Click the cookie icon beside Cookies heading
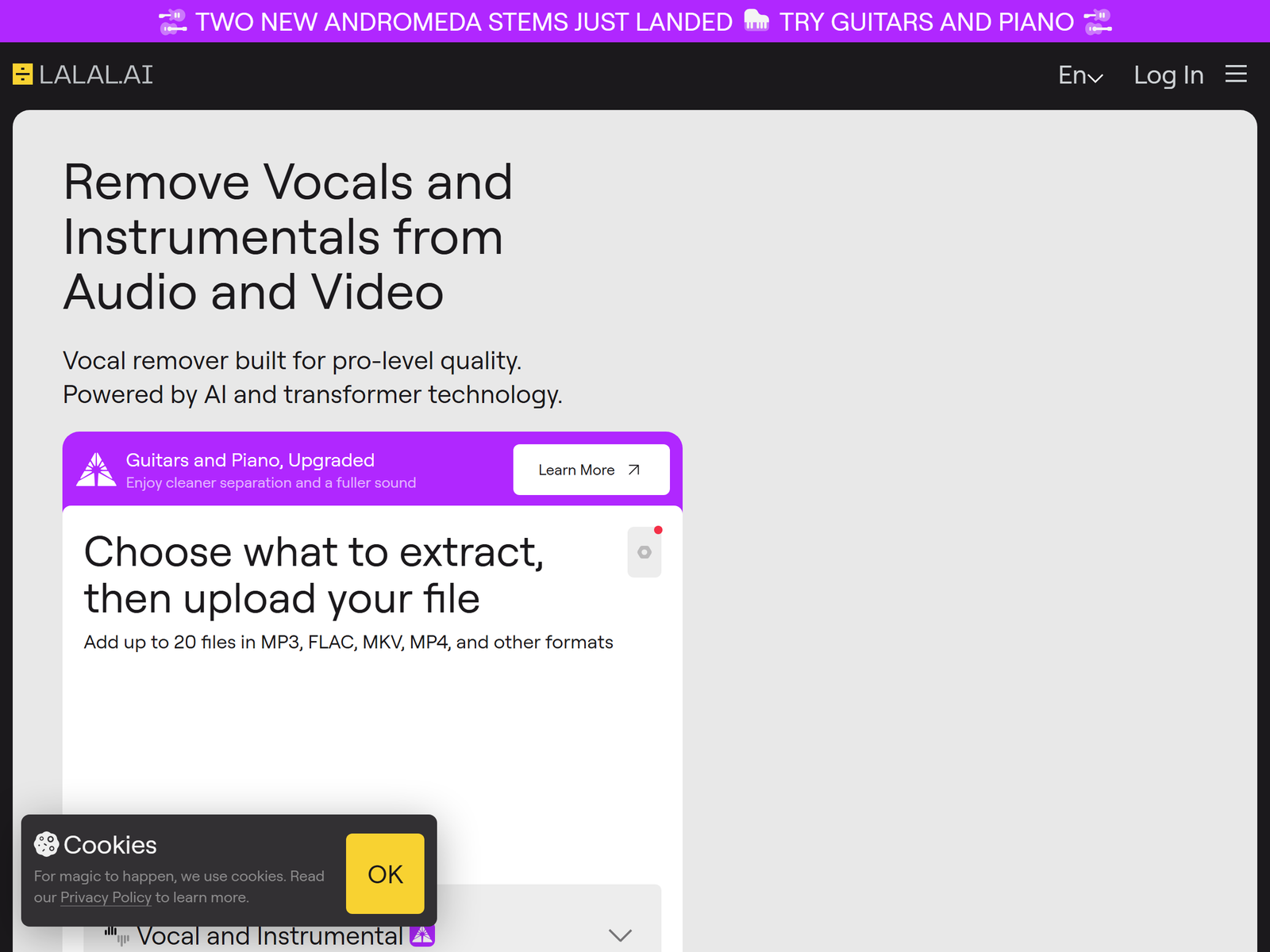Viewport: 1270px width, 952px height. point(46,844)
